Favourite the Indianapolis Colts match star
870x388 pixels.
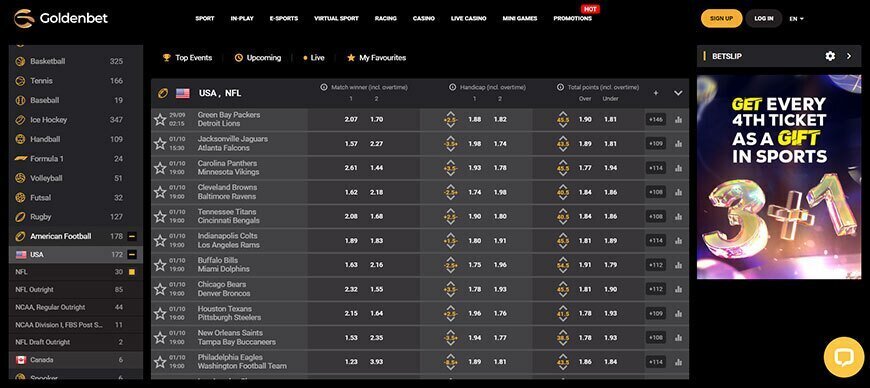pyautogui.click(x=160, y=240)
